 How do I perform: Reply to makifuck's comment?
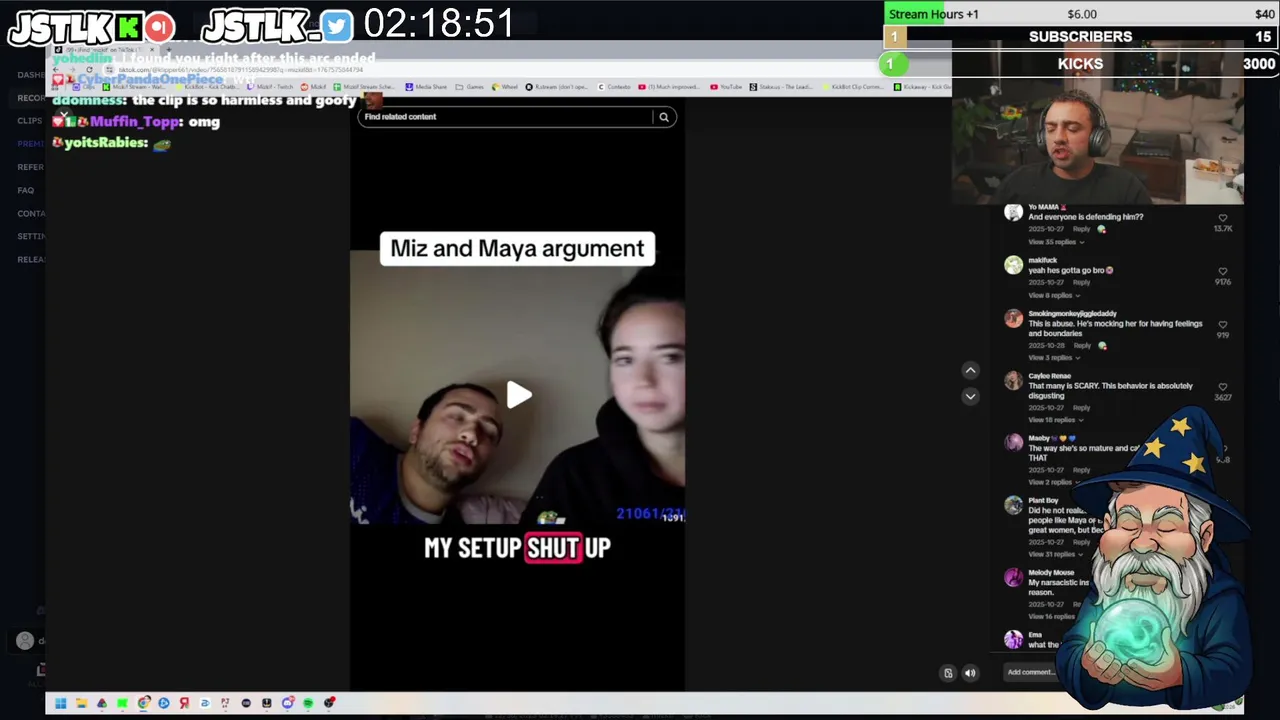pos(1081,282)
